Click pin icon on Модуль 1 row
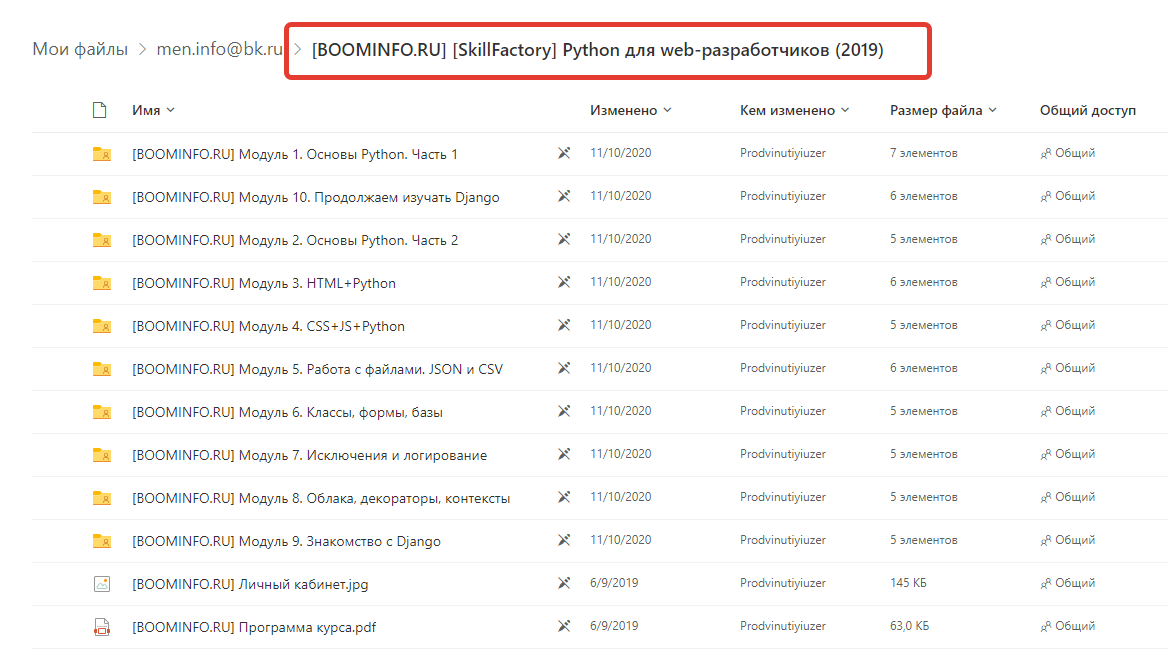 pyautogui.click(x=564, y=153)
